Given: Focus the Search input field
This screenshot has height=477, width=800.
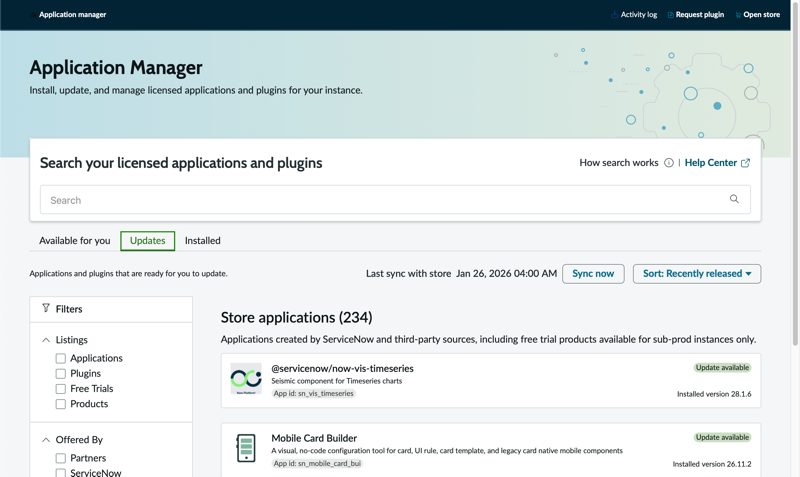Looking at the screenshot, I should (x=395, y=199).
